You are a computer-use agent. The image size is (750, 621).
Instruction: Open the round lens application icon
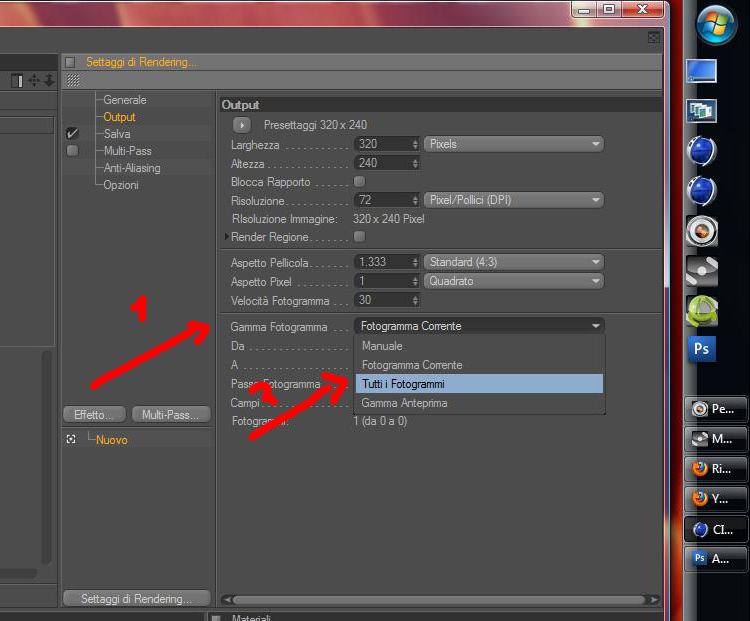click(702, 231)
